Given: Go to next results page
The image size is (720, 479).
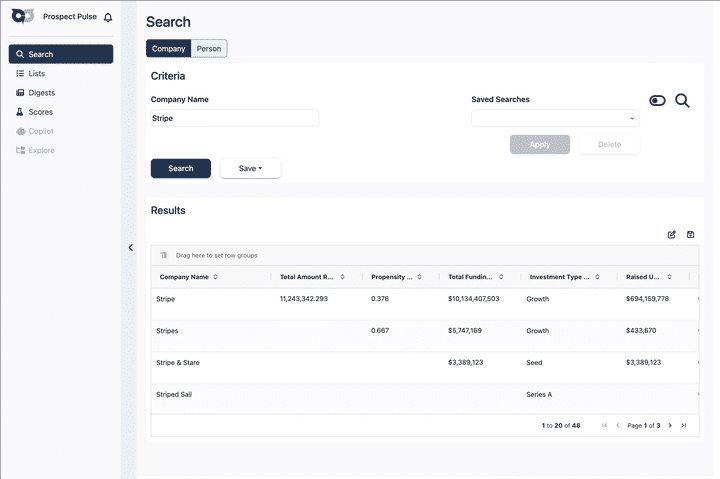Looking at the screenshot, I should [670, 426].
